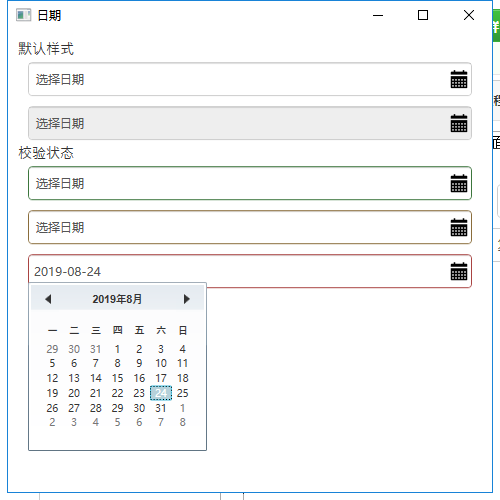Viewport: 500px width, 500px height.
Task: Choose greyed day 8 of next month
Action: pos(183,422)
